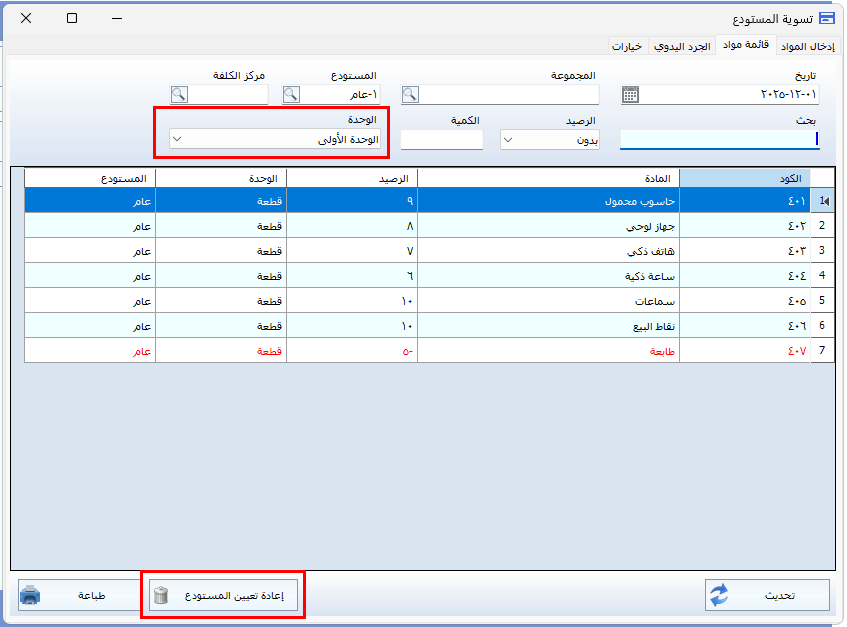Switch to the إدخال المواد tab
847x627 pixels.
[810, 46]
